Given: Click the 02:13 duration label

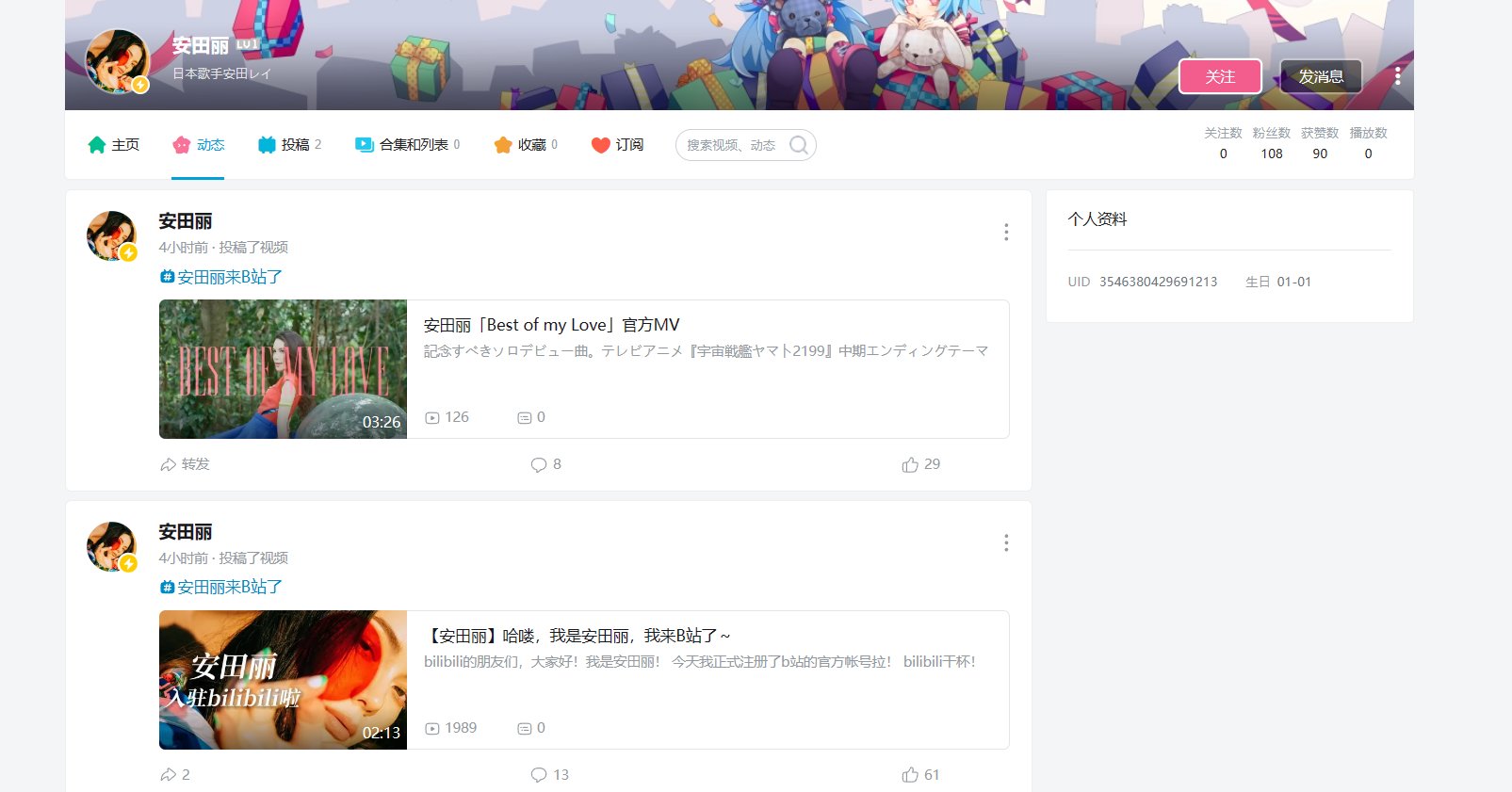Looking at the screenshot, I should [x=382, y=733].
